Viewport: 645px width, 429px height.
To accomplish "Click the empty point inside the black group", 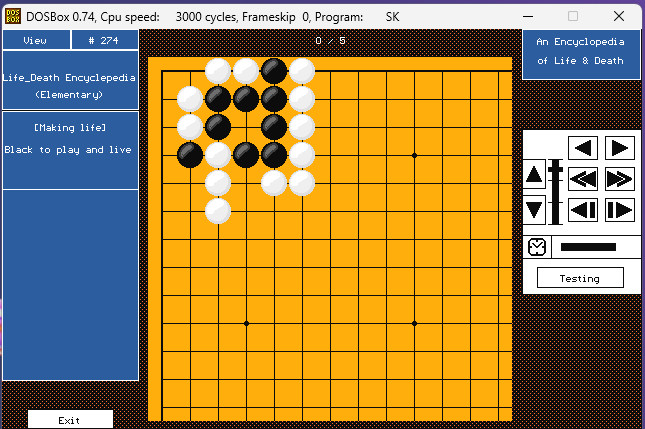I will point(246,127).
